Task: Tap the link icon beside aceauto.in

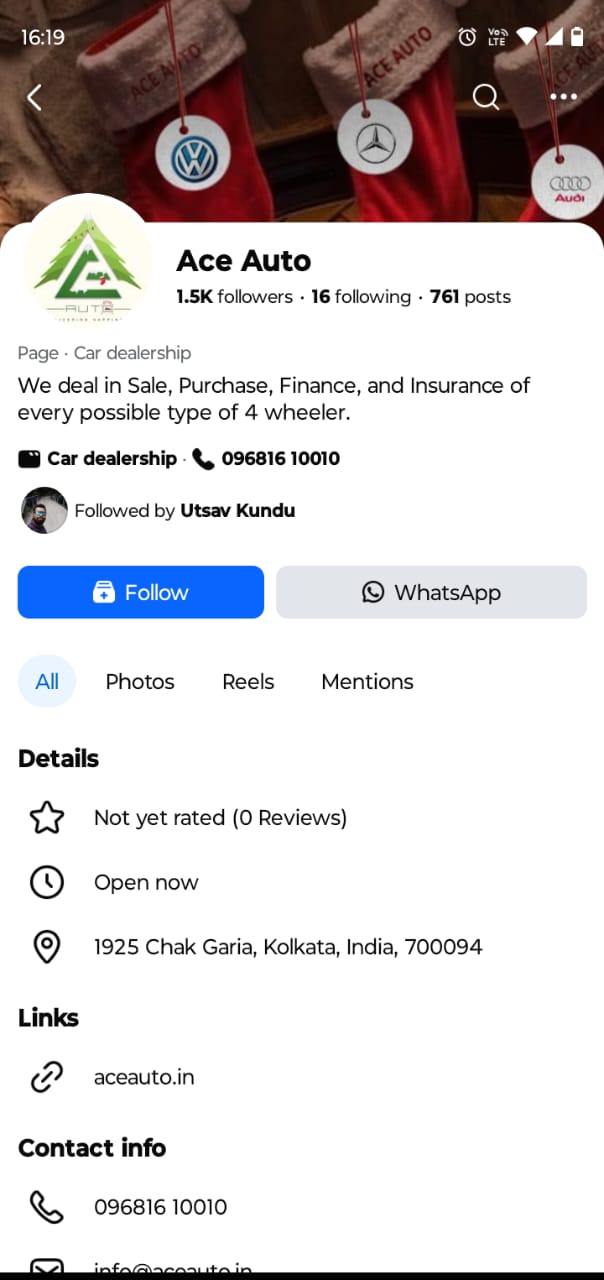Action: 47,1077
